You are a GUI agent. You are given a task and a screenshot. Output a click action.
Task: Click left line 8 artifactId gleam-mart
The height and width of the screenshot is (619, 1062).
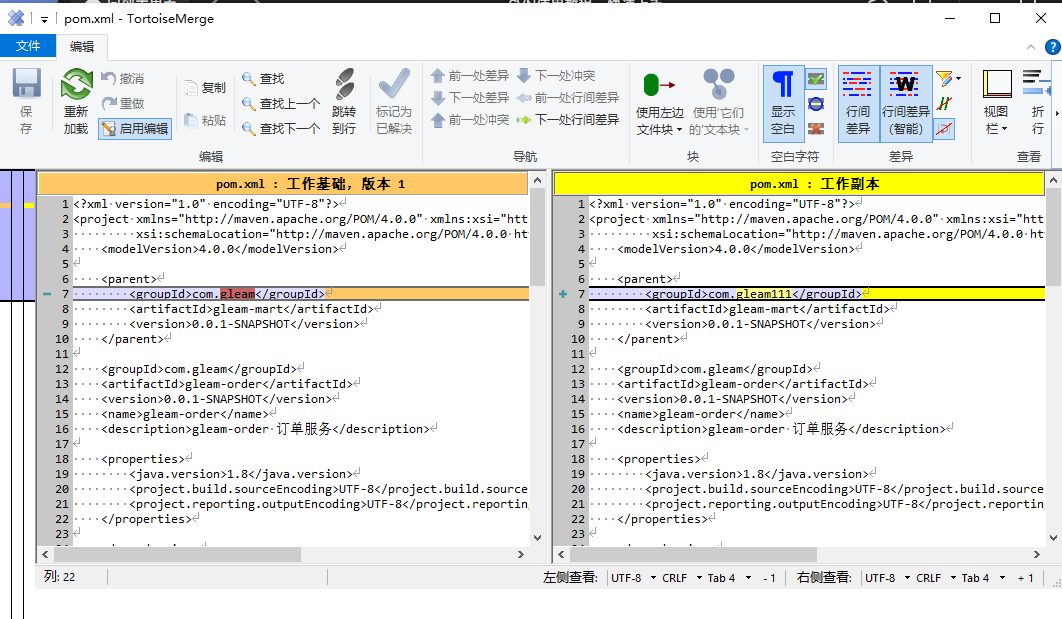coord(252,309)
